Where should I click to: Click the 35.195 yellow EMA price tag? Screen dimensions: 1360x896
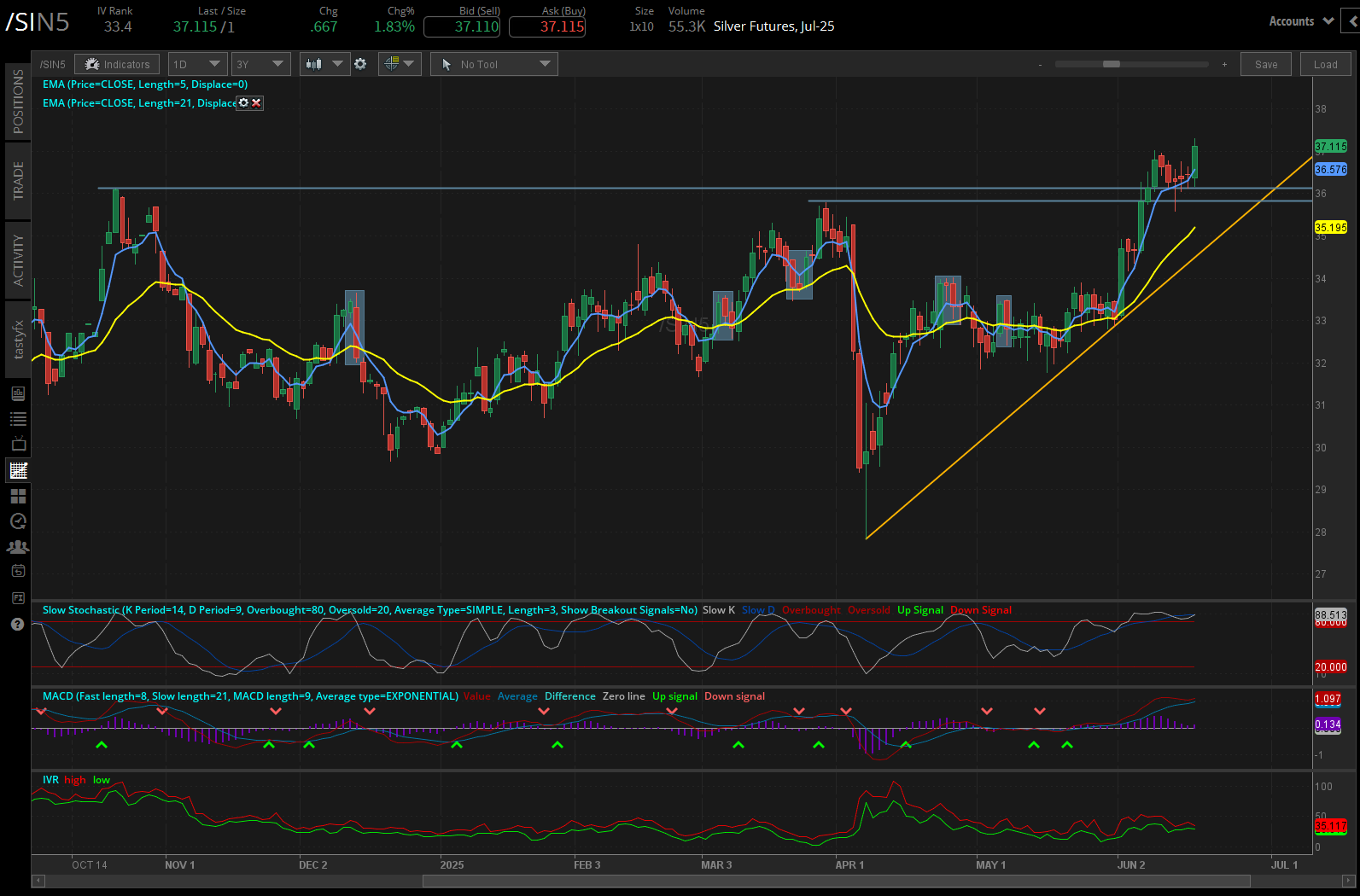click(x=1331, y=228)
